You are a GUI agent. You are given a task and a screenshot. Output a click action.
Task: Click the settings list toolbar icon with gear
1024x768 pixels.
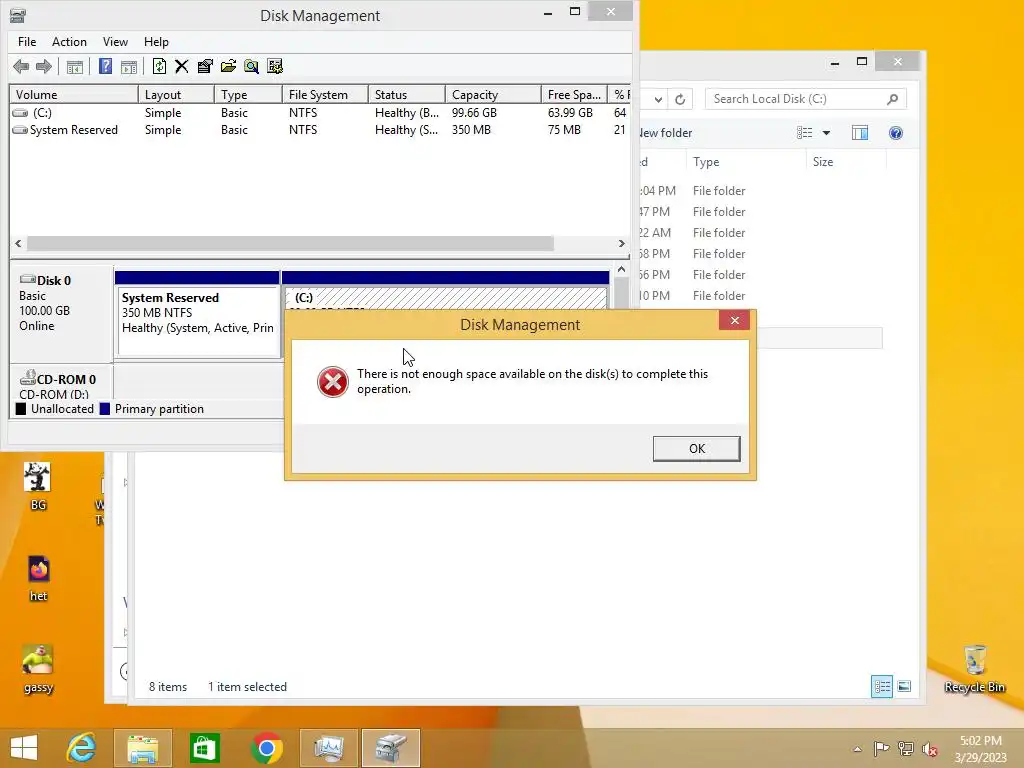pos(275,66)
